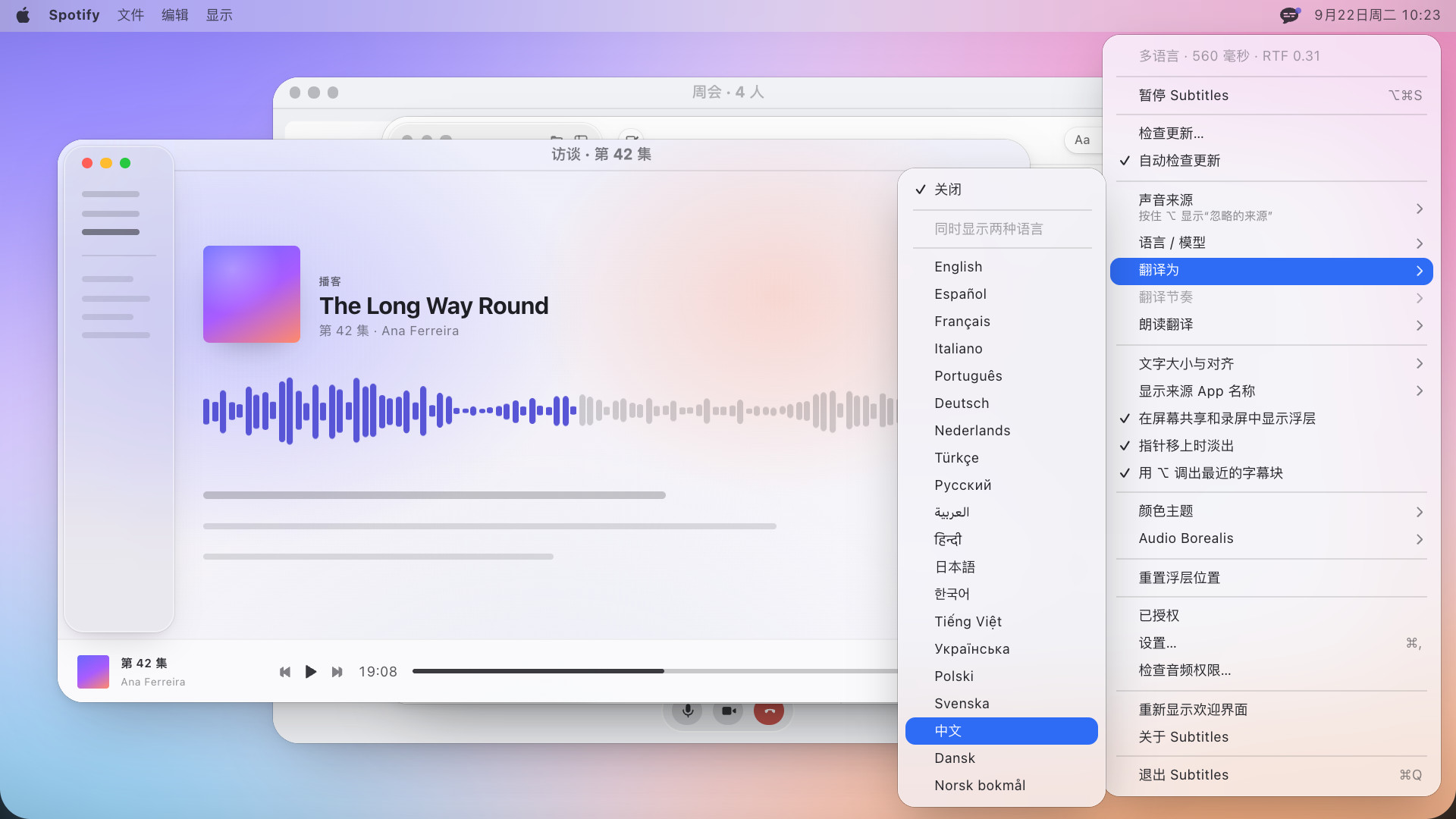Toggle 指针移上时淡出 option
The width and height of the screenshot is (1456, 819).
pos(1272,446)
